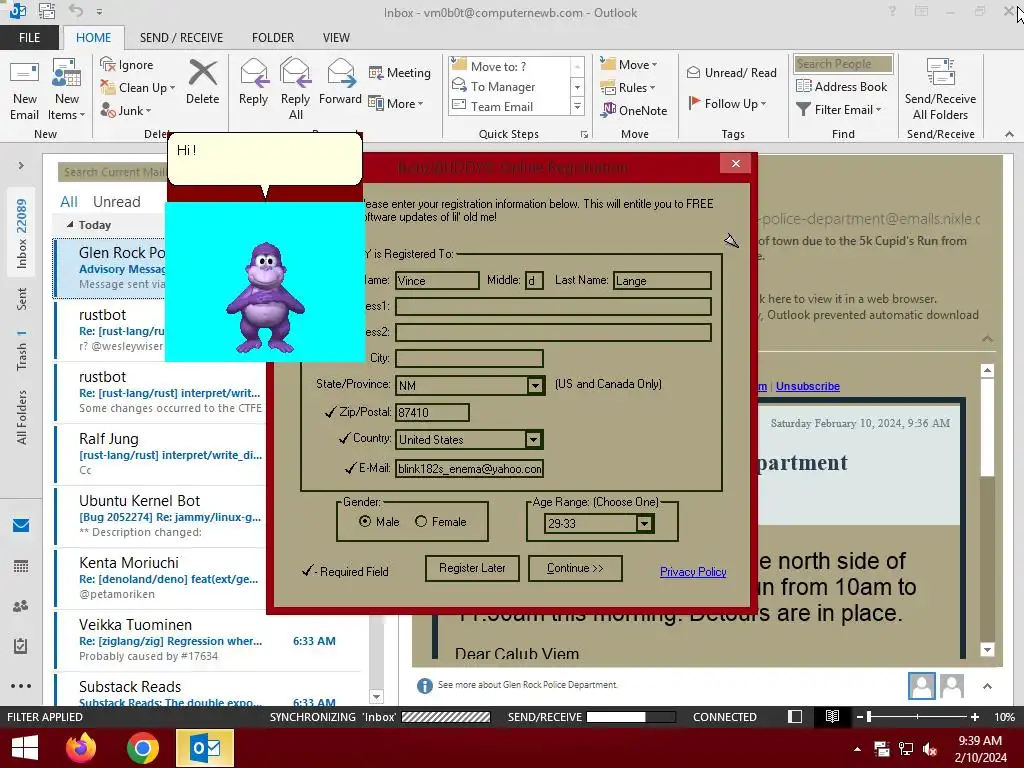
Task: Click the Zip/Postal input field
Action: coord(432,412)
